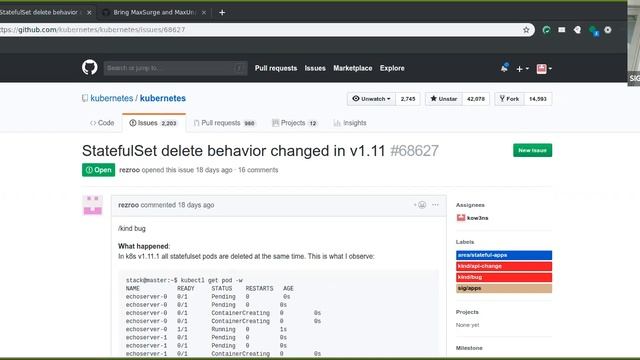Screen dimensions: 640x360
Task: Focus the browser address bar
Action: 261,30
